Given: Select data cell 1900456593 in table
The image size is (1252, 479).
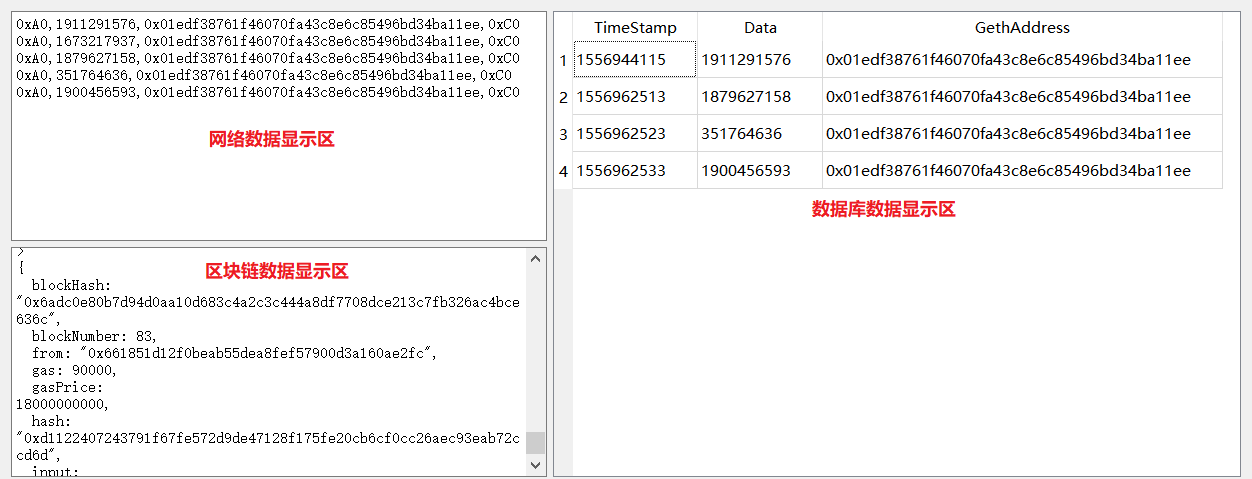Looking at the screenshot, I should pos(760,171).
